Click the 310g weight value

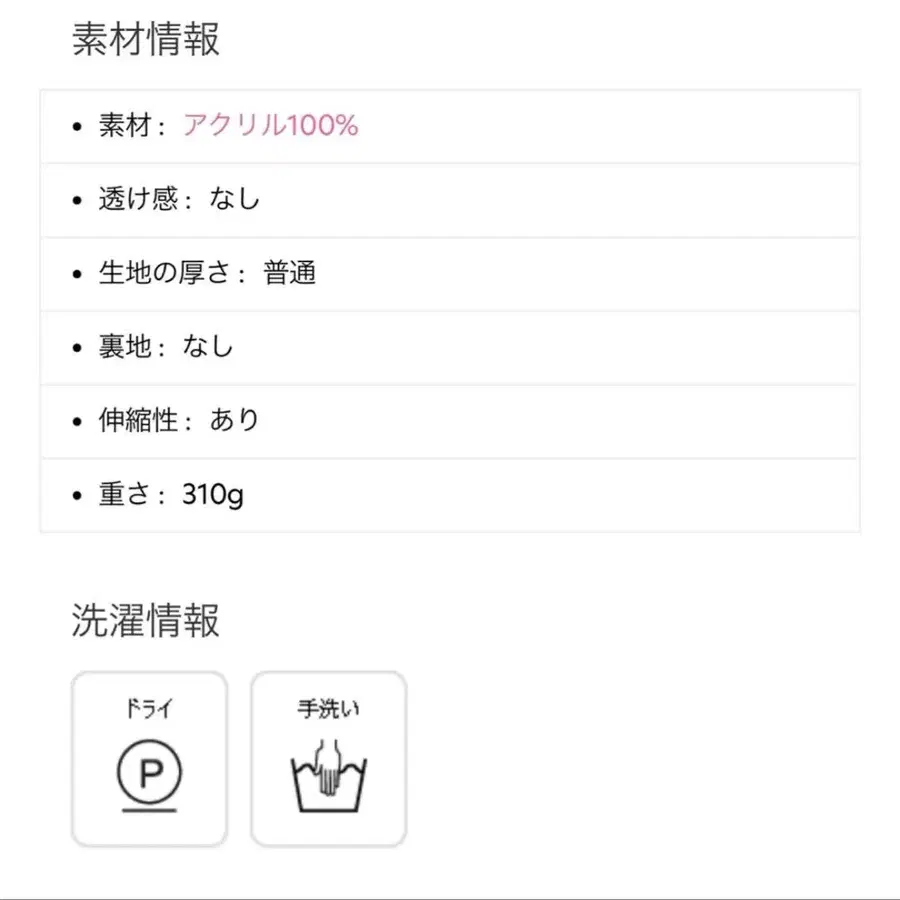click(213, 495)
